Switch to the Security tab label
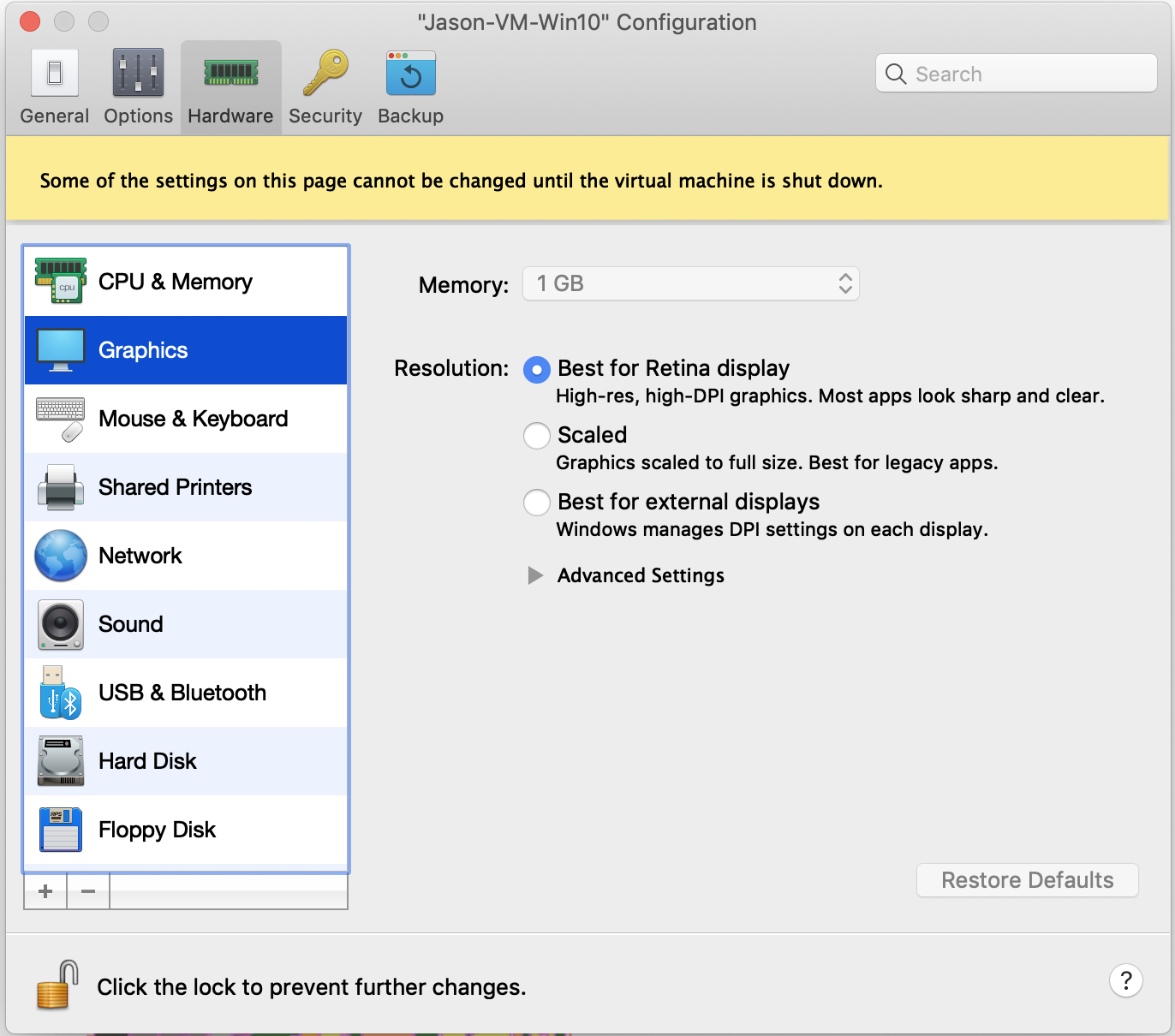The height and width of the screenshot is (1036, 1175). [x=325, y=116]
